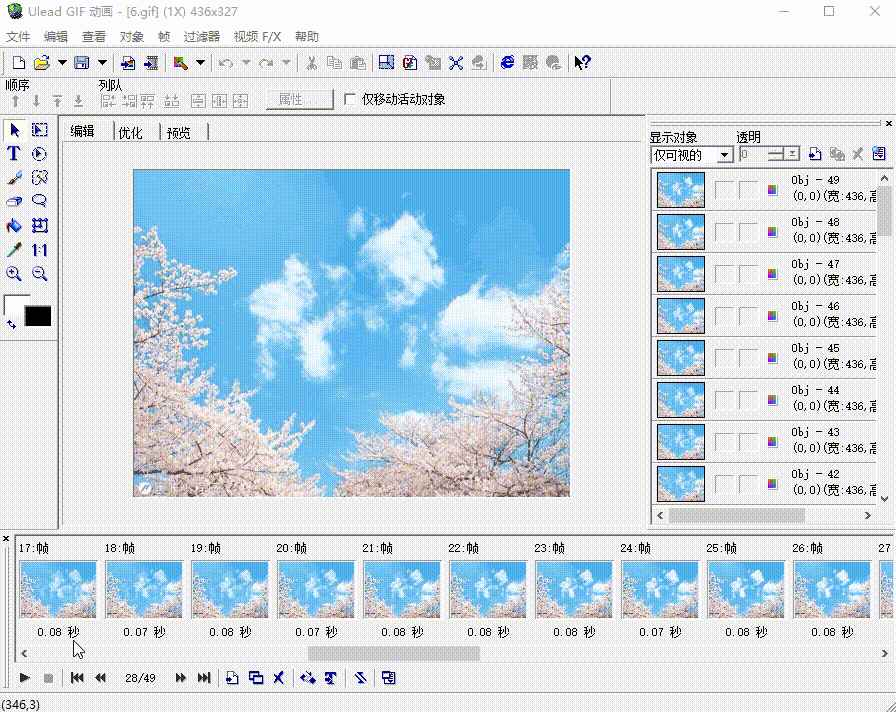The image size is (896, 712).
Task: Choose the Fill bucket tool
Action: pos(14,226)
